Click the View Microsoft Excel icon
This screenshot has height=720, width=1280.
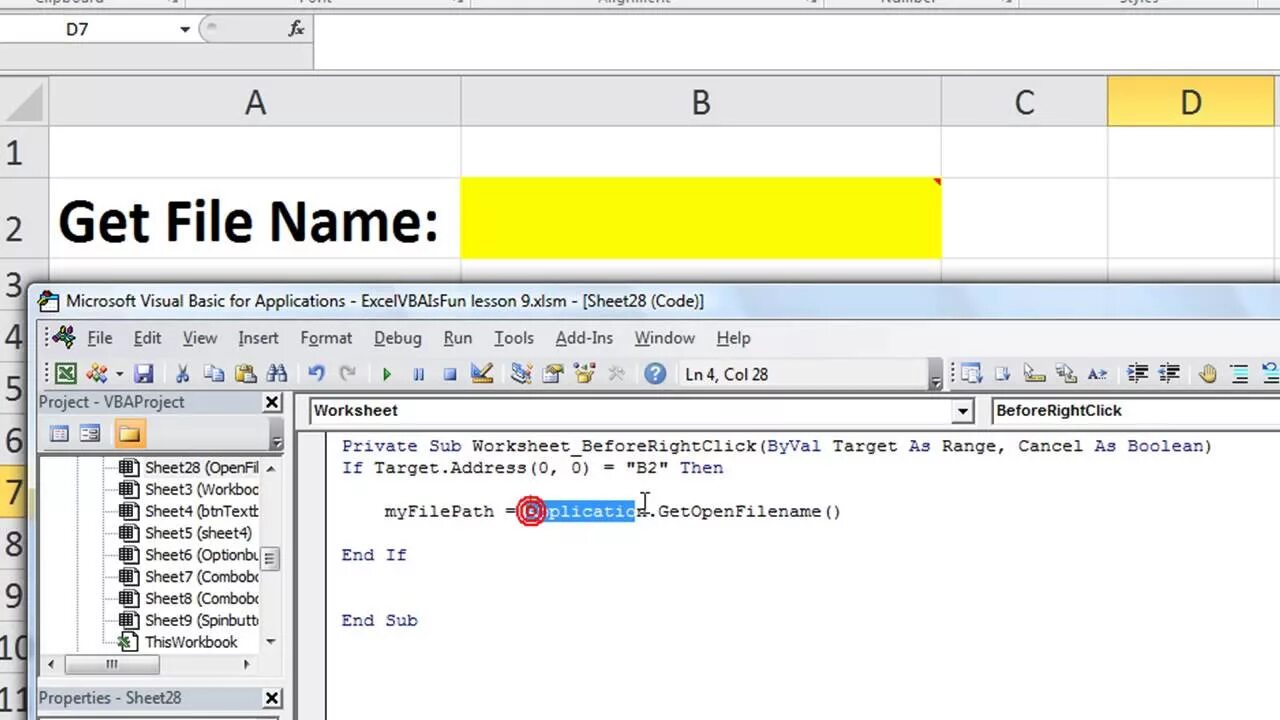click(66, 374)
